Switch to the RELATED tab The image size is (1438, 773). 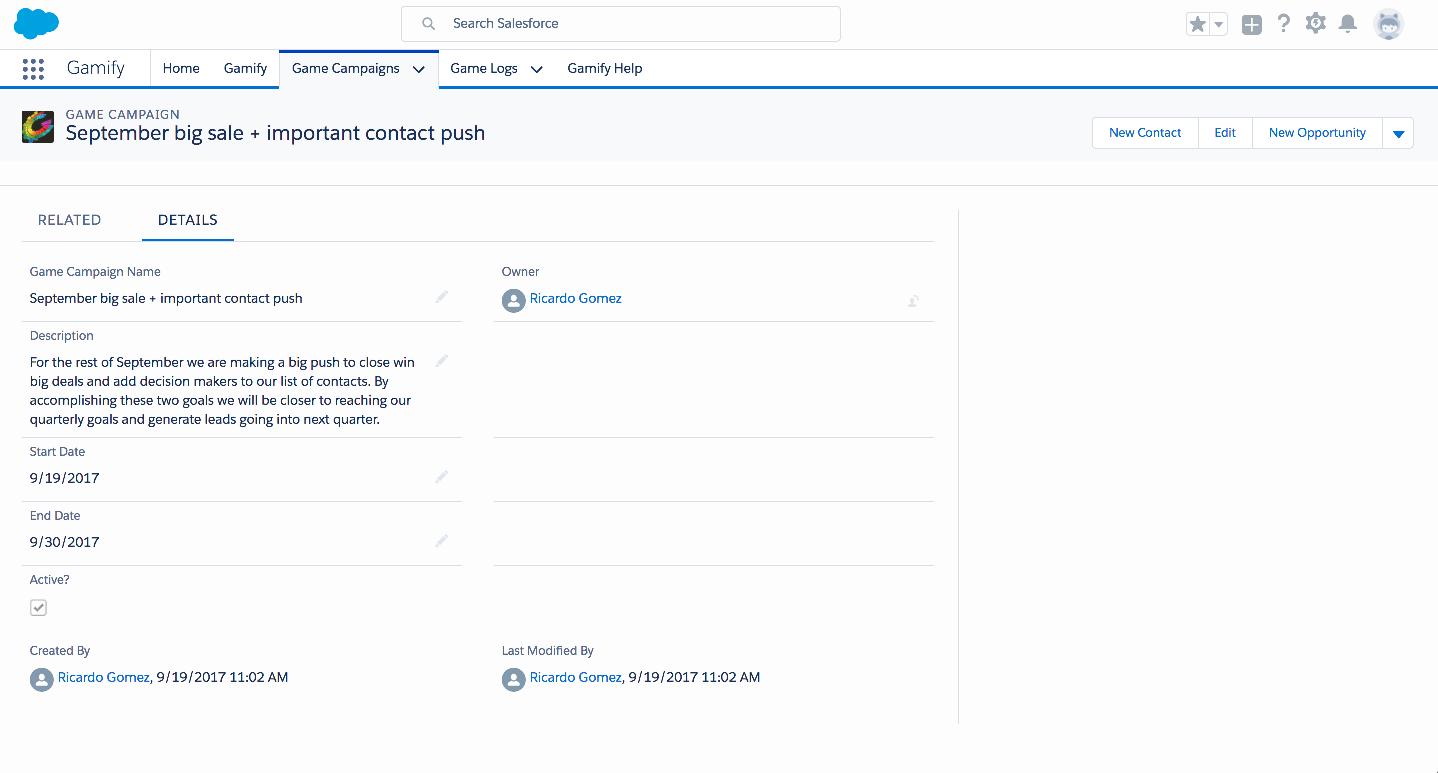point(69,220)
